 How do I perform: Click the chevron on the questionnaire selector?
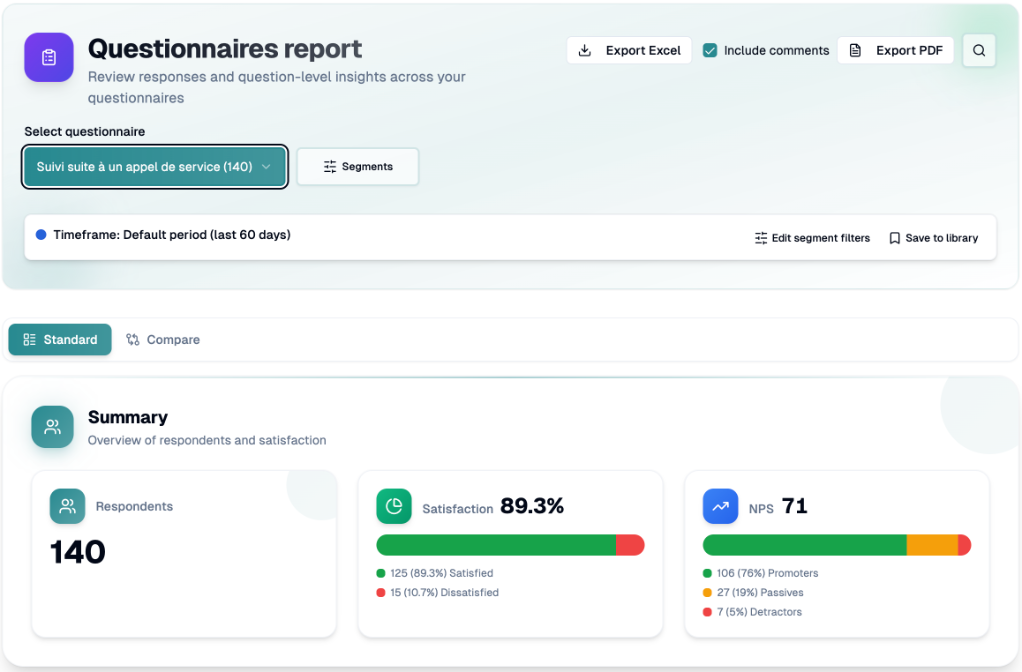coord(266,167)
